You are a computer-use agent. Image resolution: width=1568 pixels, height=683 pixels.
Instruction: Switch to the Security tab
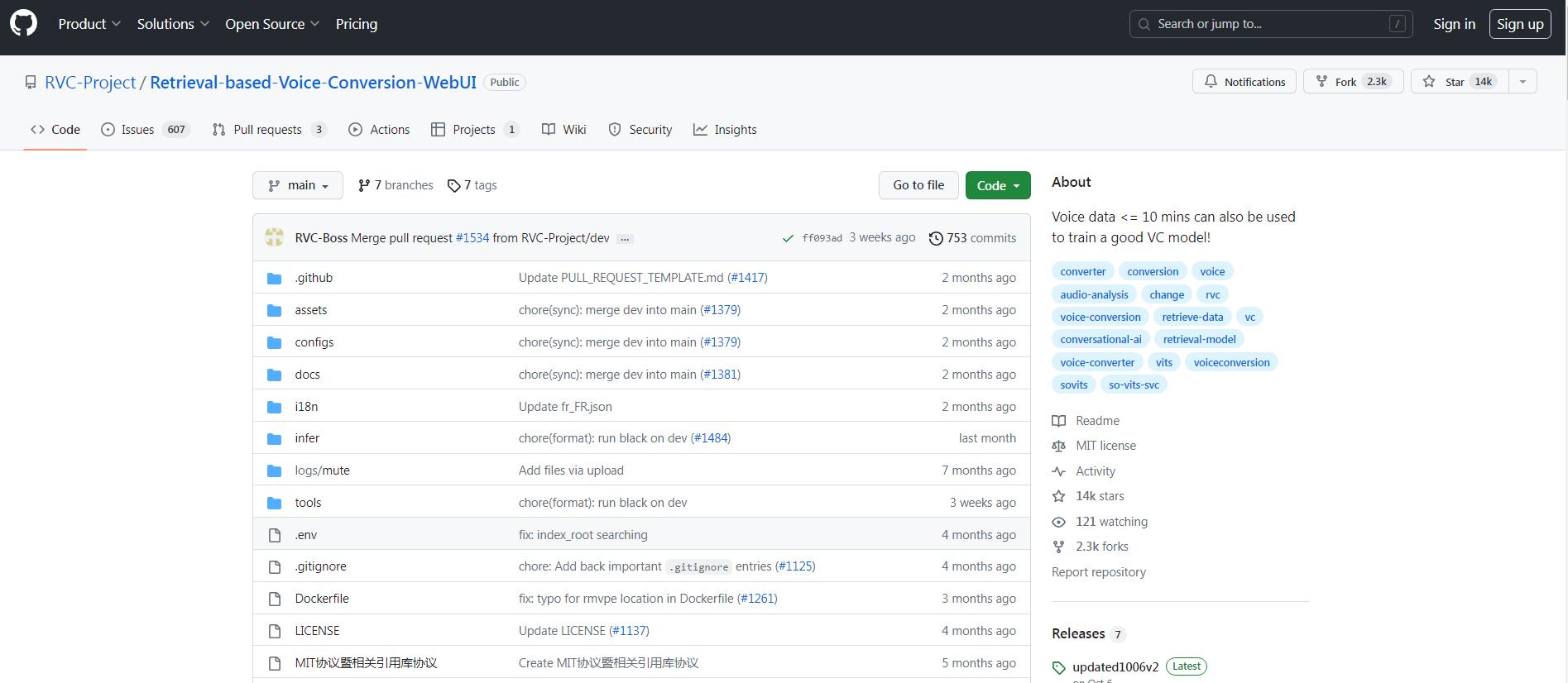pyautogui.click(x=640, y=130)
